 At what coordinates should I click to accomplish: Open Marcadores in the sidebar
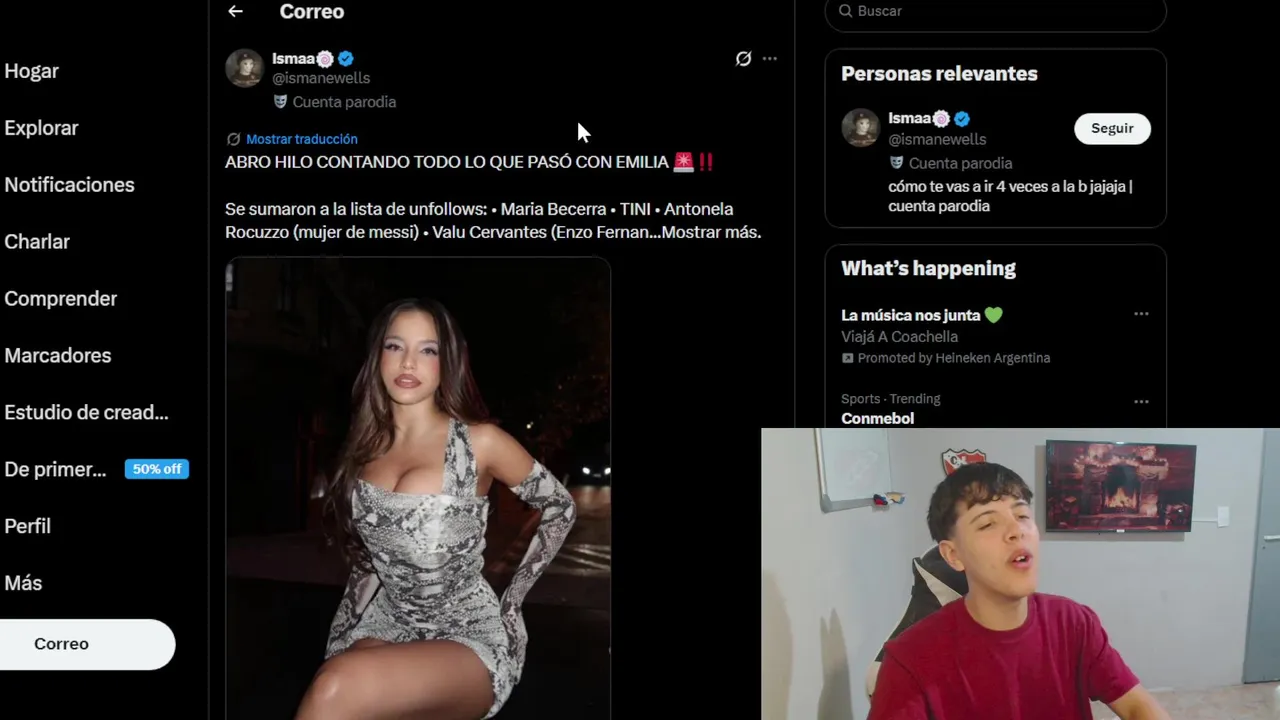(x=57, y=356)
